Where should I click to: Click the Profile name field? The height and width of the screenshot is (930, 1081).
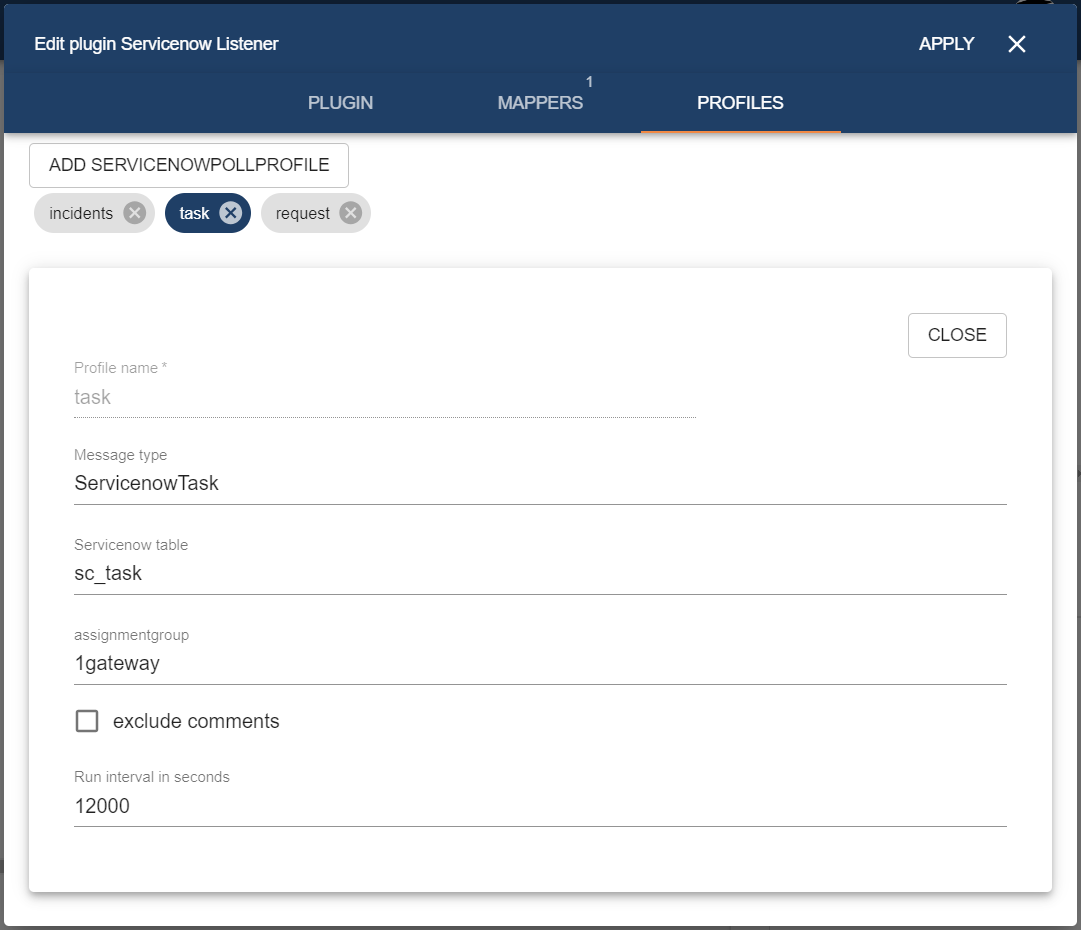point(384,398)
